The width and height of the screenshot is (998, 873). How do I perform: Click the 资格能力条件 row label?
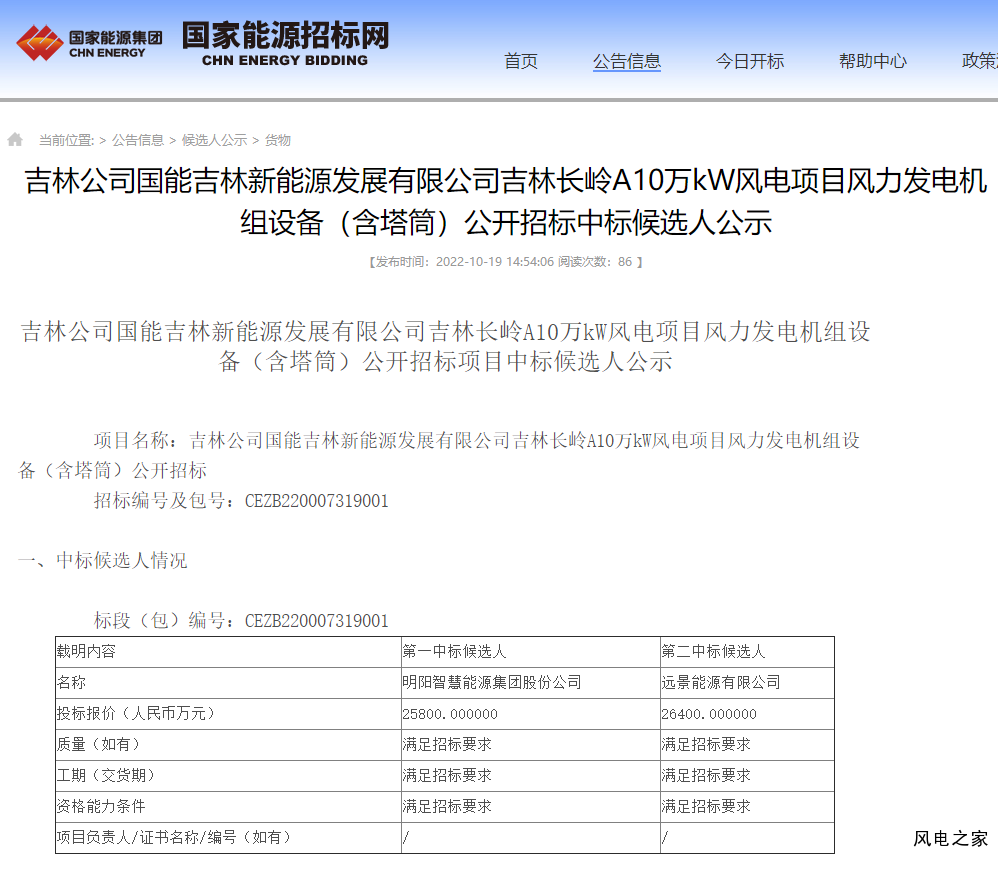228,807
